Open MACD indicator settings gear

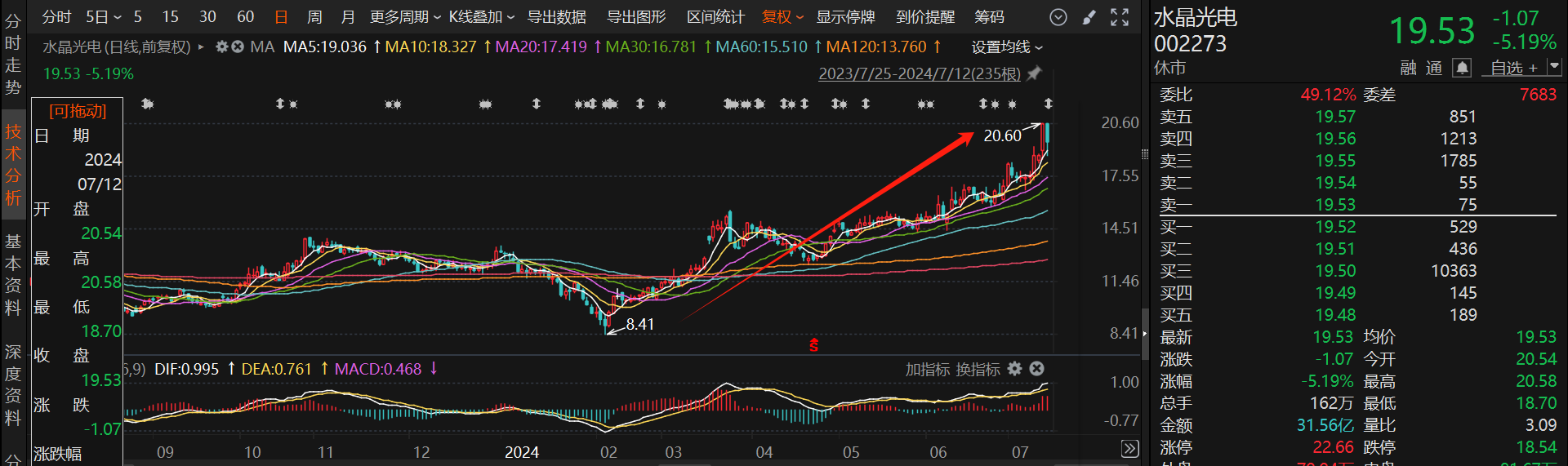(1015, 369)
